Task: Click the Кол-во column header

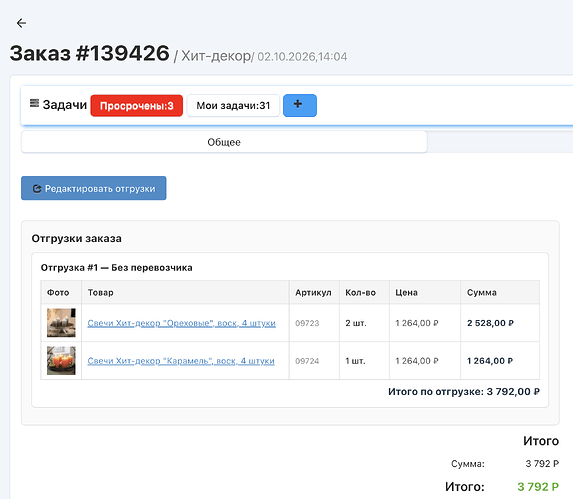Action: coord(360,292)
